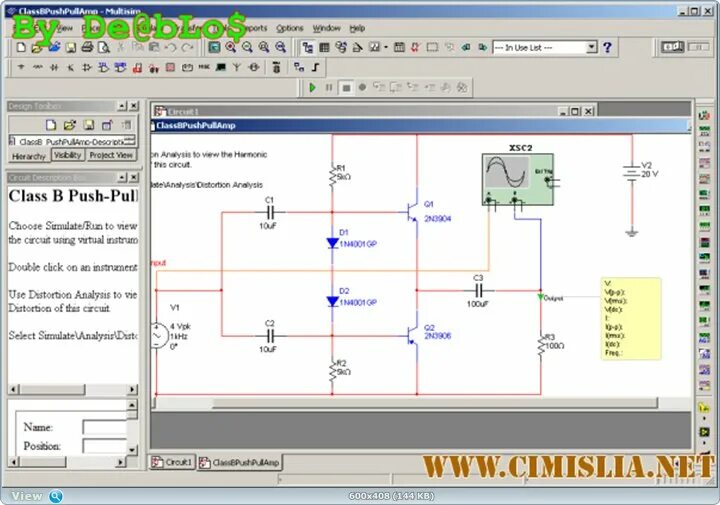Image resolution: width=720 pixels, height=505 pixels.
Task: Select the V1 4 Vpk AC source
Action: (158, 336)
